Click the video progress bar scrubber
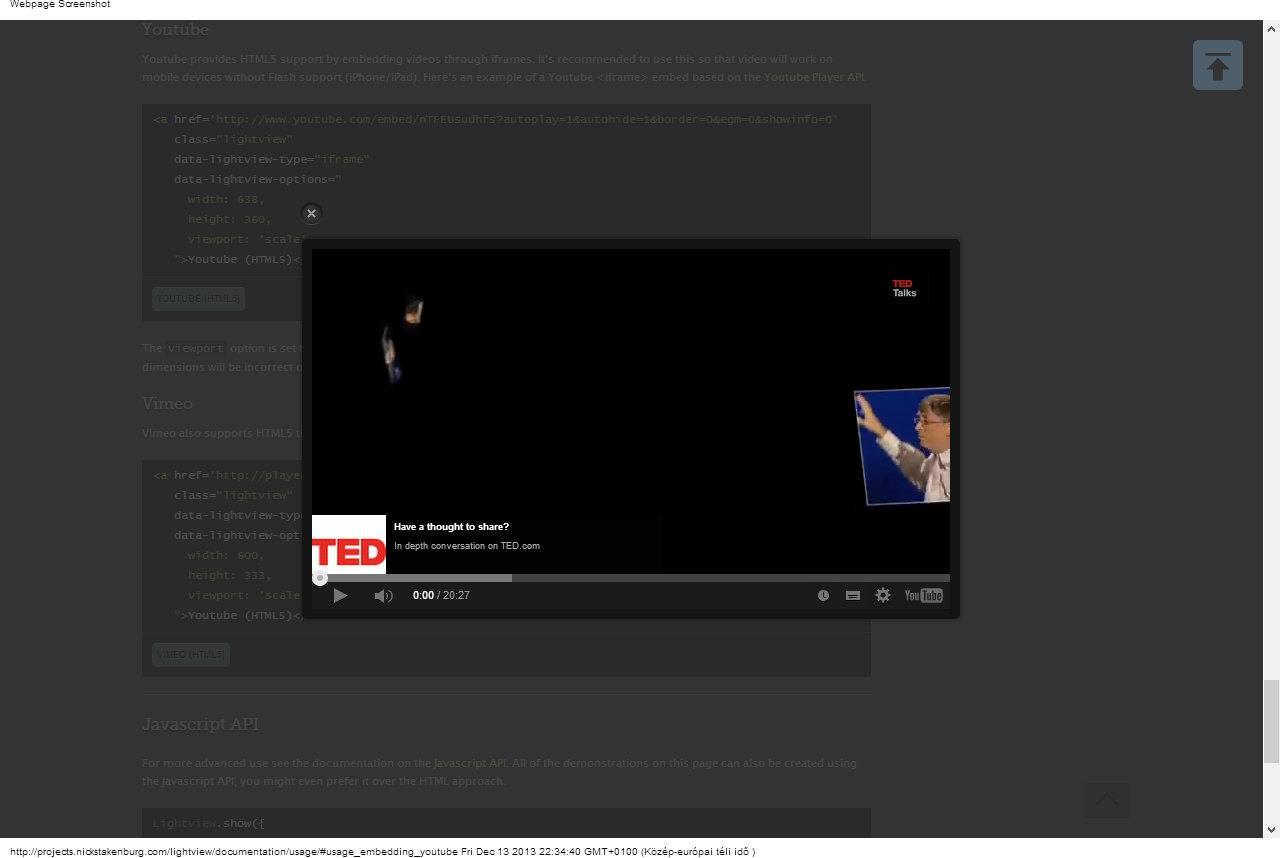 pos(320,577)
